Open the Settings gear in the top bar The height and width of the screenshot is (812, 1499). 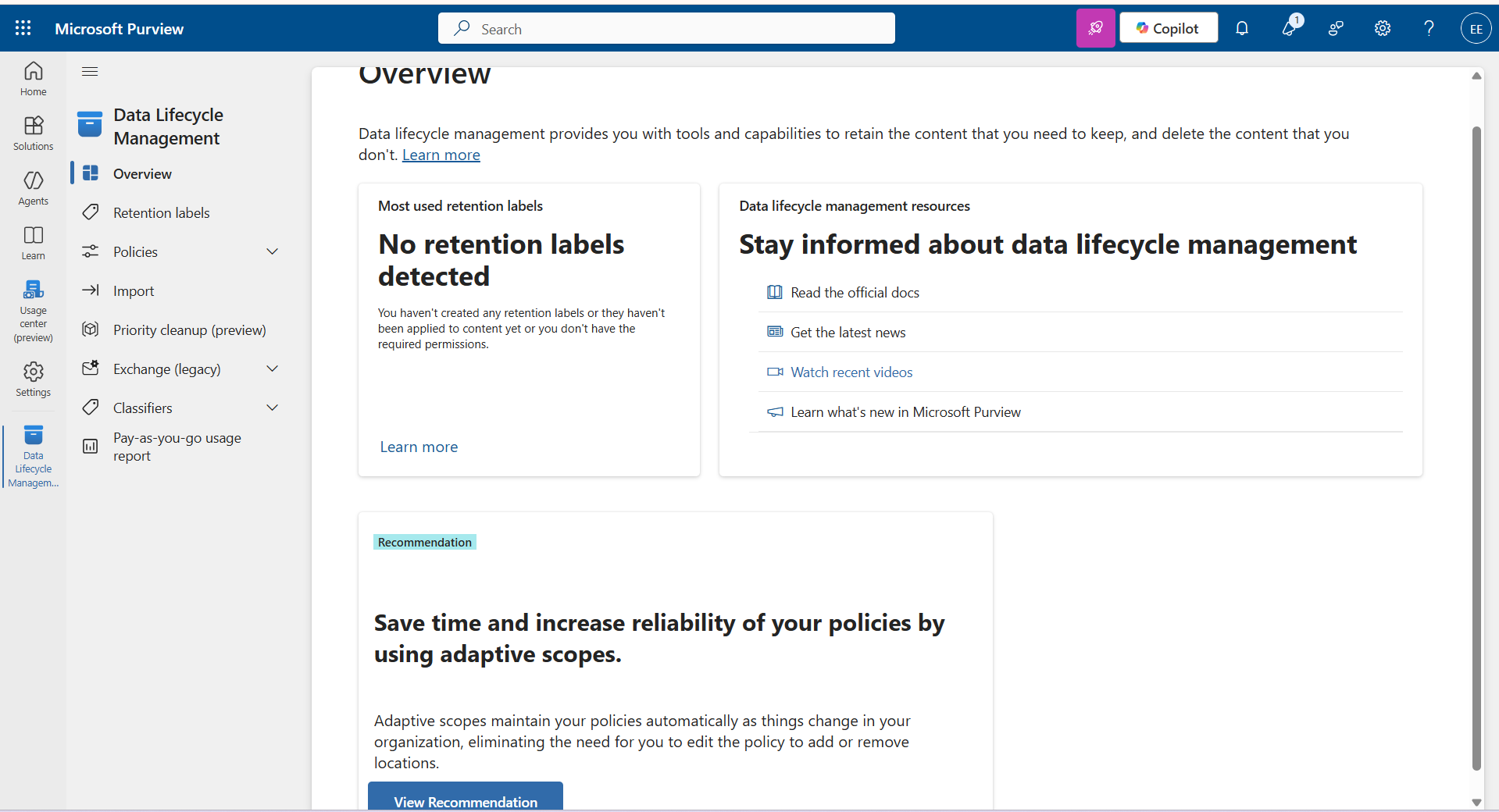(x=1382, y=28)
